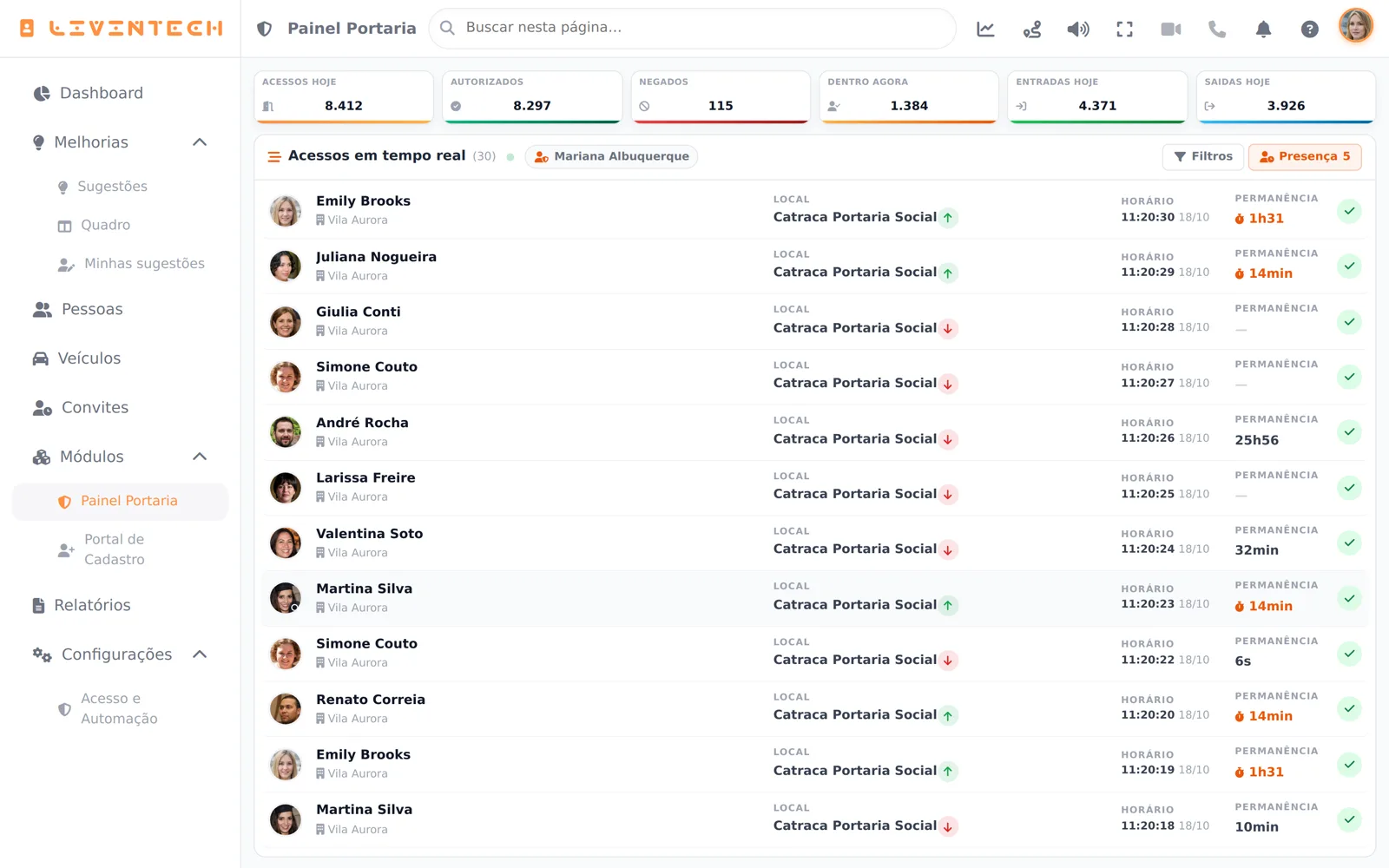
Task: Open Veículos menu item
Action: 121,358
